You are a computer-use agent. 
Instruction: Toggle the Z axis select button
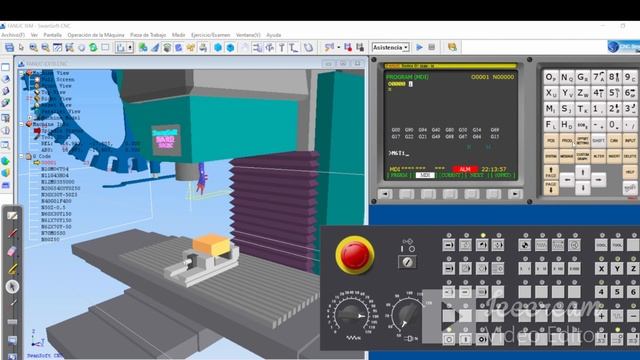point(633,269)
